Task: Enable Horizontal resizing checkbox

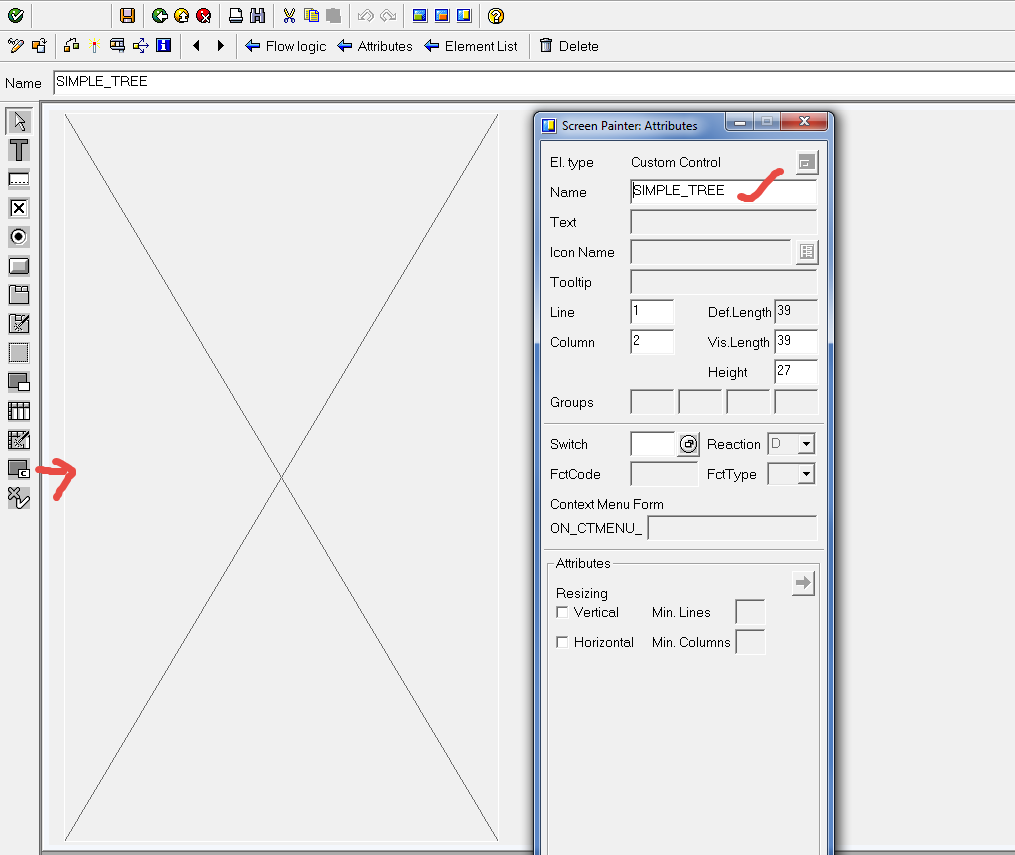Action: click(562, 642)
